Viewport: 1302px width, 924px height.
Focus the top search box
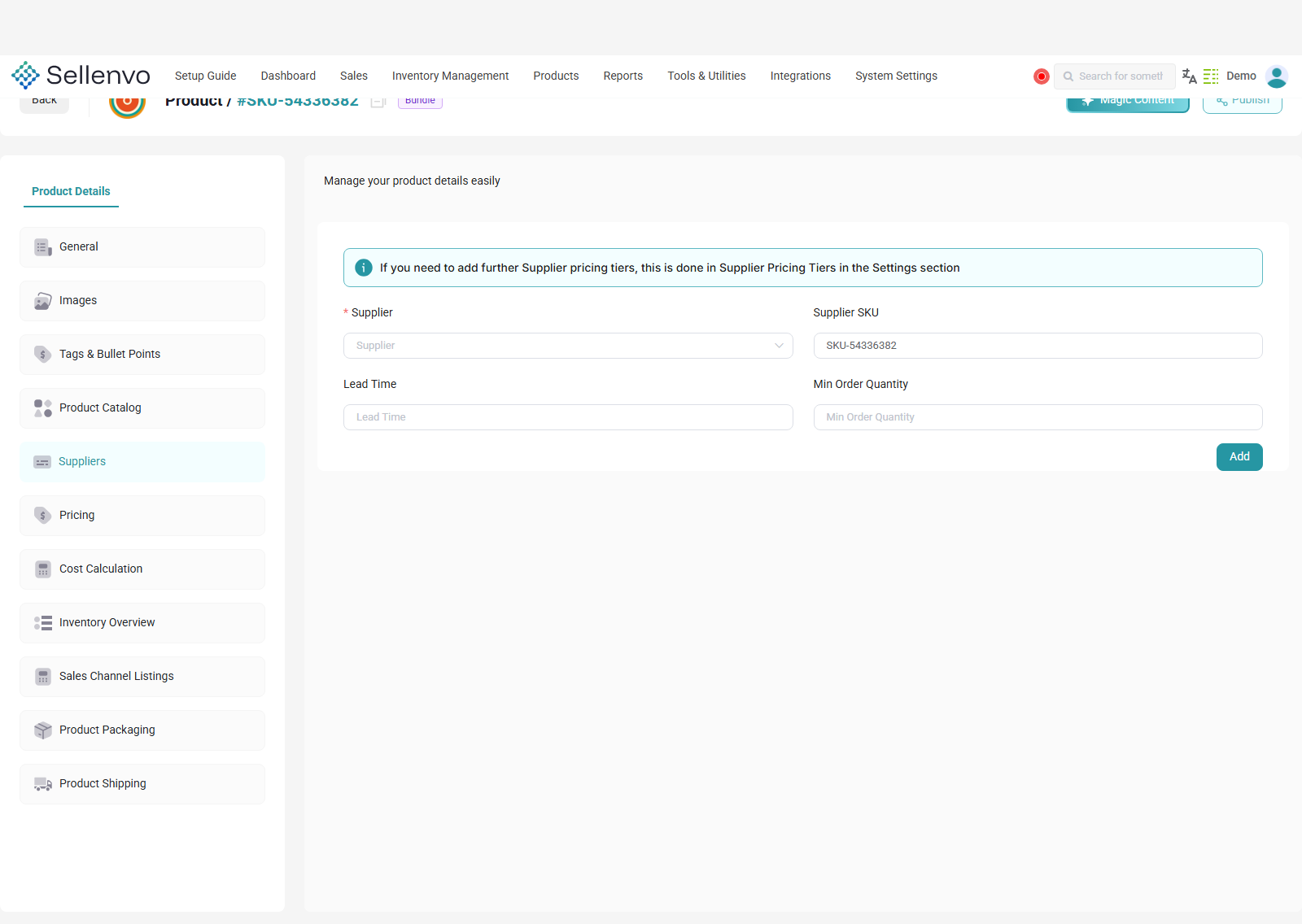(1114, 76)
